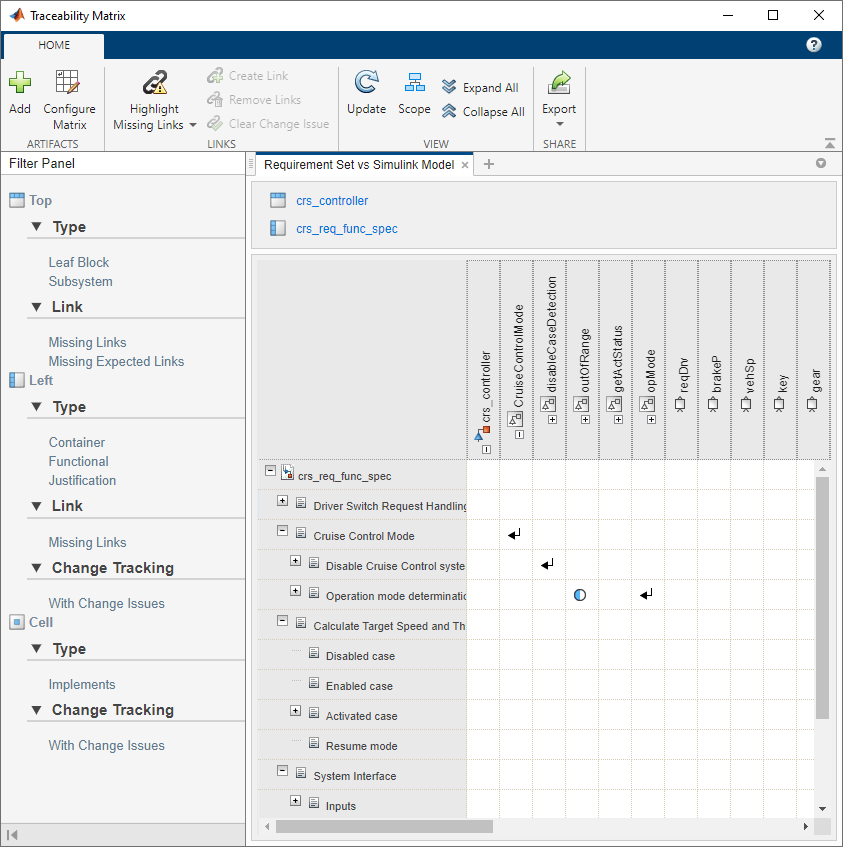
Task: Open the crs_controller link
Action: click(x=332, y=201)
